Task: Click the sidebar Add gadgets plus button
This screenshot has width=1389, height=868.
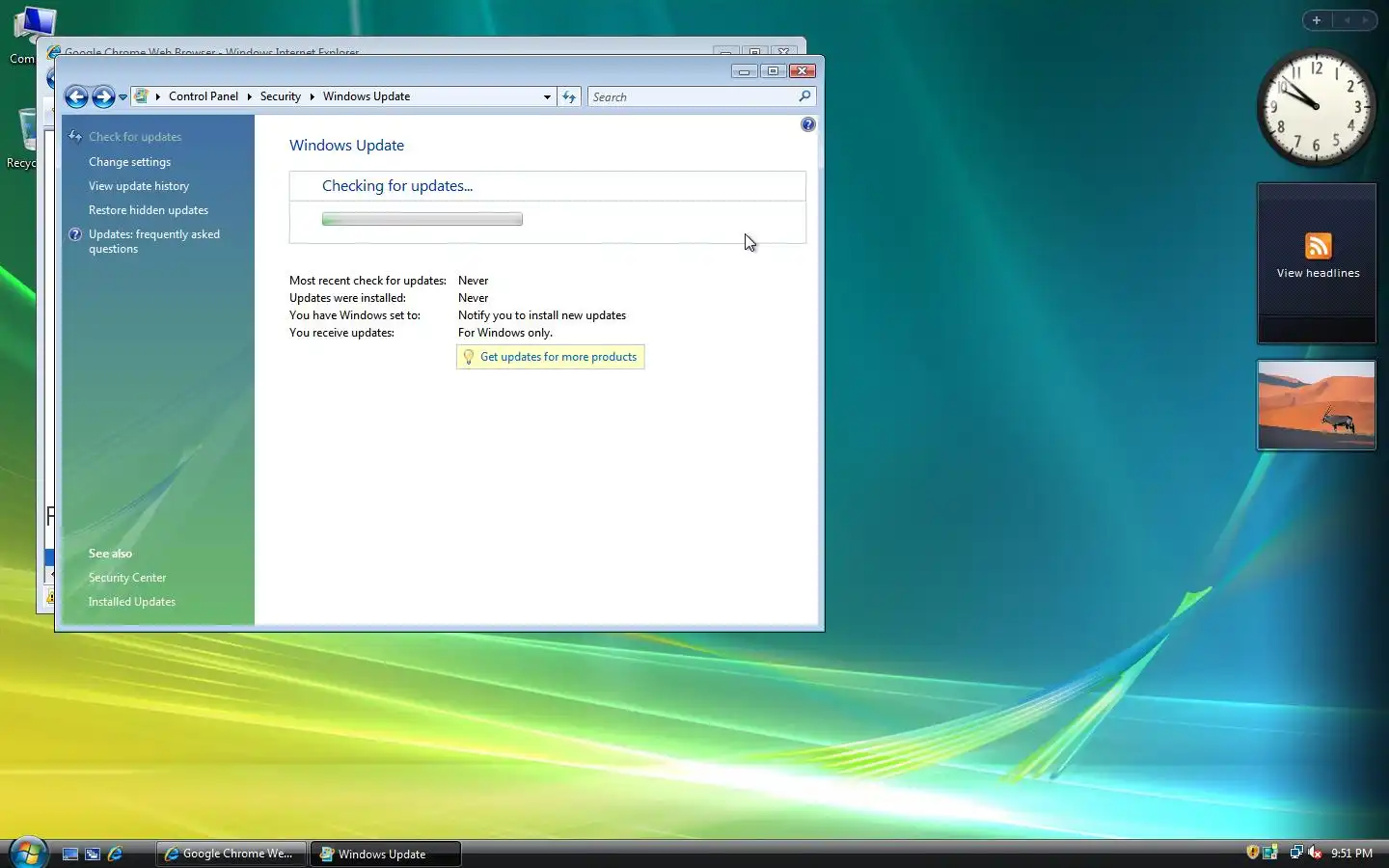Action: click(x=1317, y=20)
